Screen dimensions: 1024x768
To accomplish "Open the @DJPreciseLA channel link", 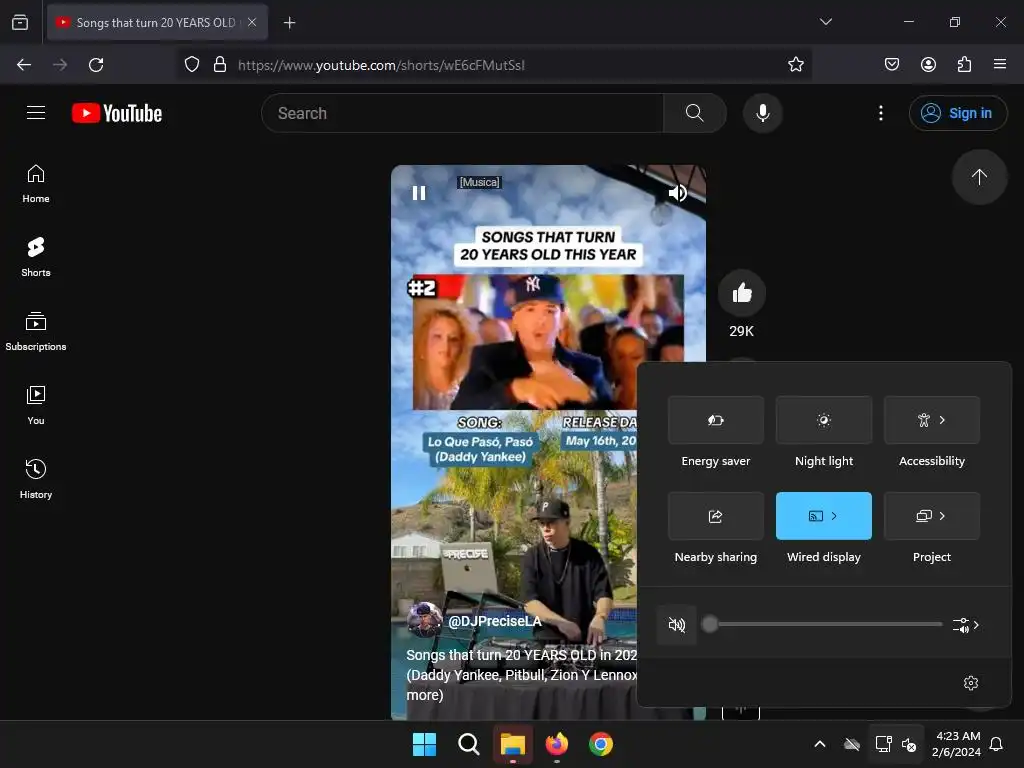I will pyautogui.click(x=494, y=621).
